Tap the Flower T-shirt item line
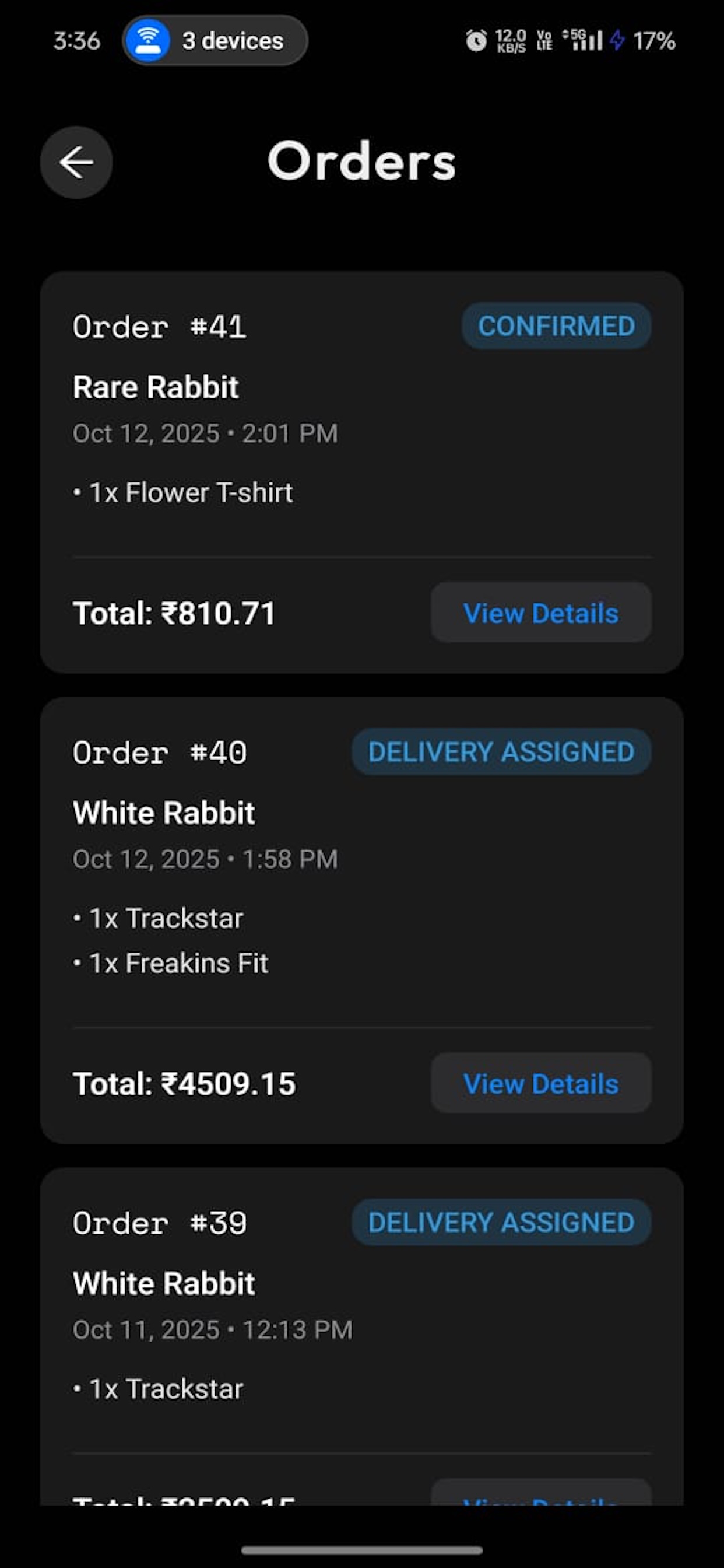724x1568 pixels. pos(182,492)
